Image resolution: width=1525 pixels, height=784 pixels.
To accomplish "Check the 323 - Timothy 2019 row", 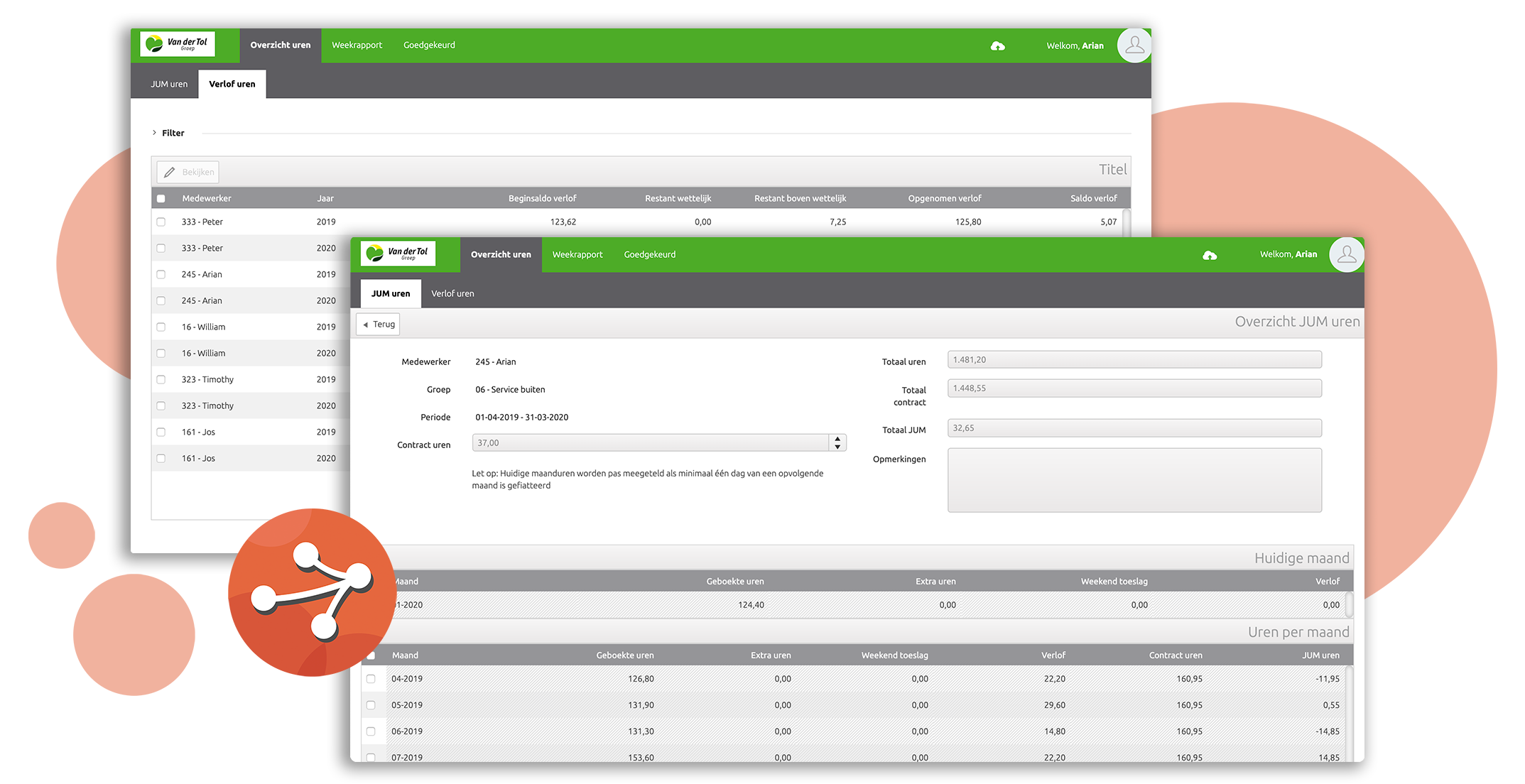I will click(x=161, y=380).
